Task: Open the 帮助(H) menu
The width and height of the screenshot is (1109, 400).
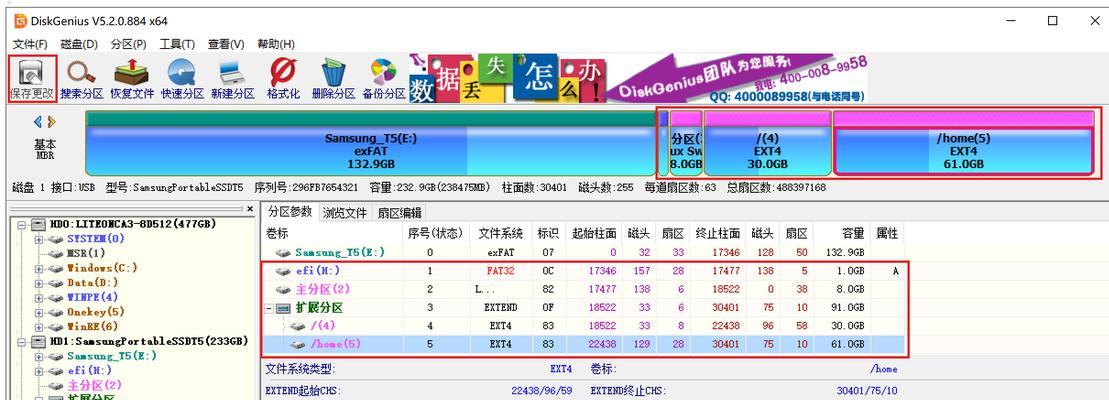Action: [x=276, y=44]
